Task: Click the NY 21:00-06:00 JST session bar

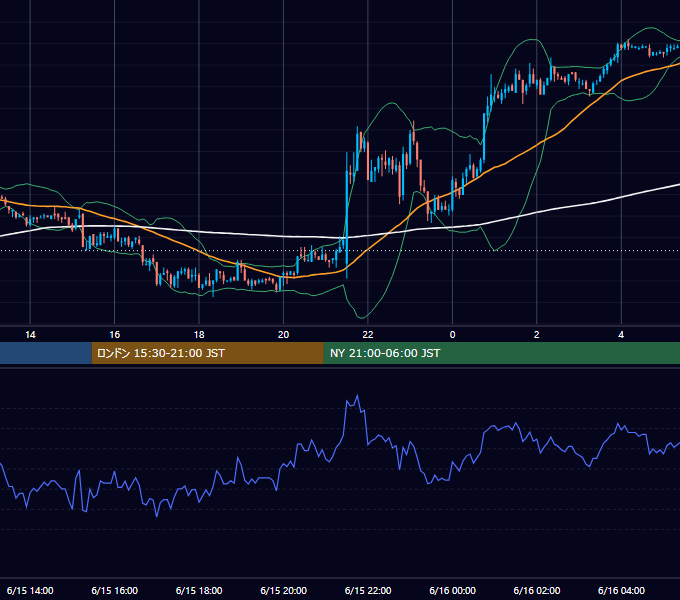Action: [x=502, y=353]
